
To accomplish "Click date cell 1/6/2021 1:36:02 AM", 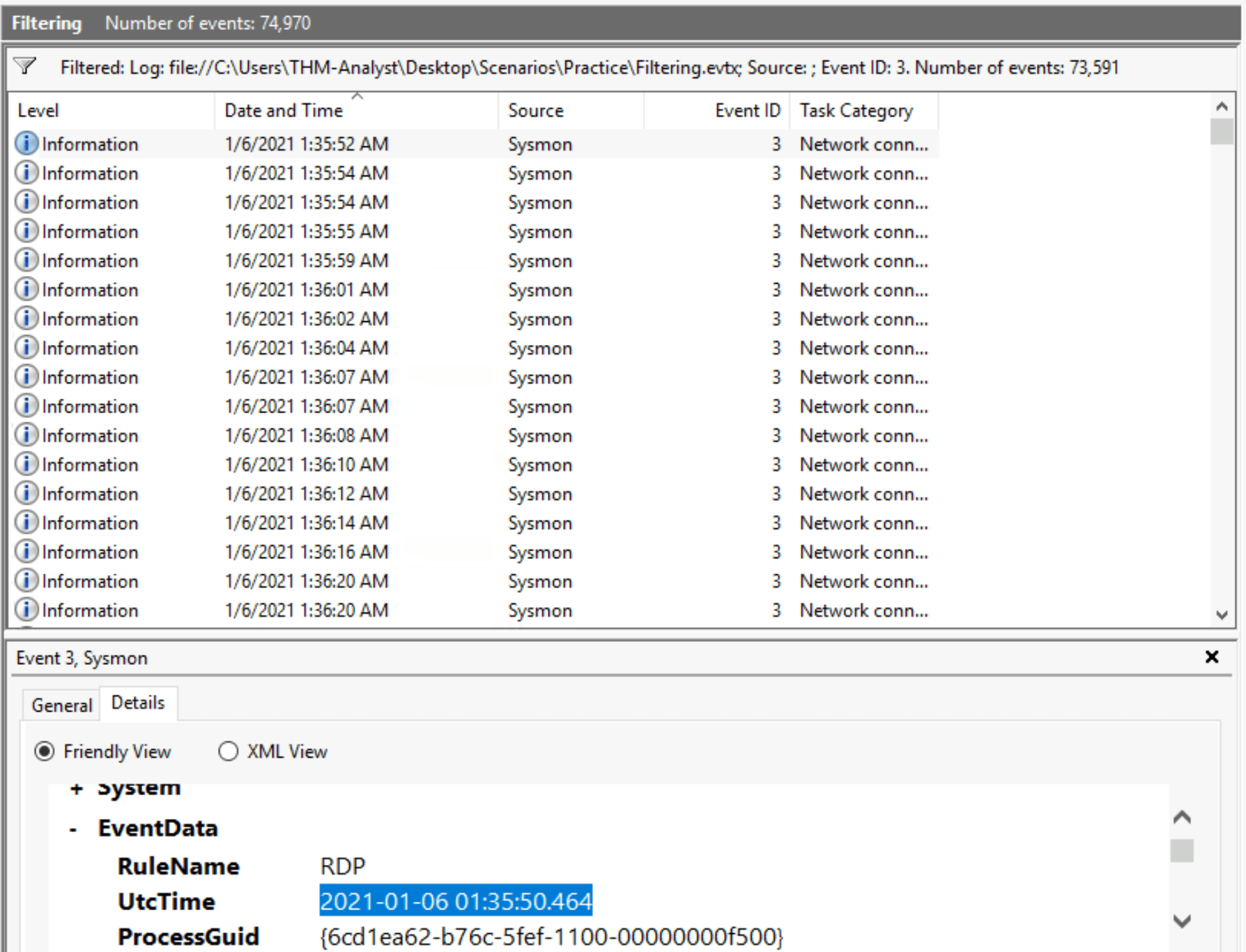I will [306, 318].
